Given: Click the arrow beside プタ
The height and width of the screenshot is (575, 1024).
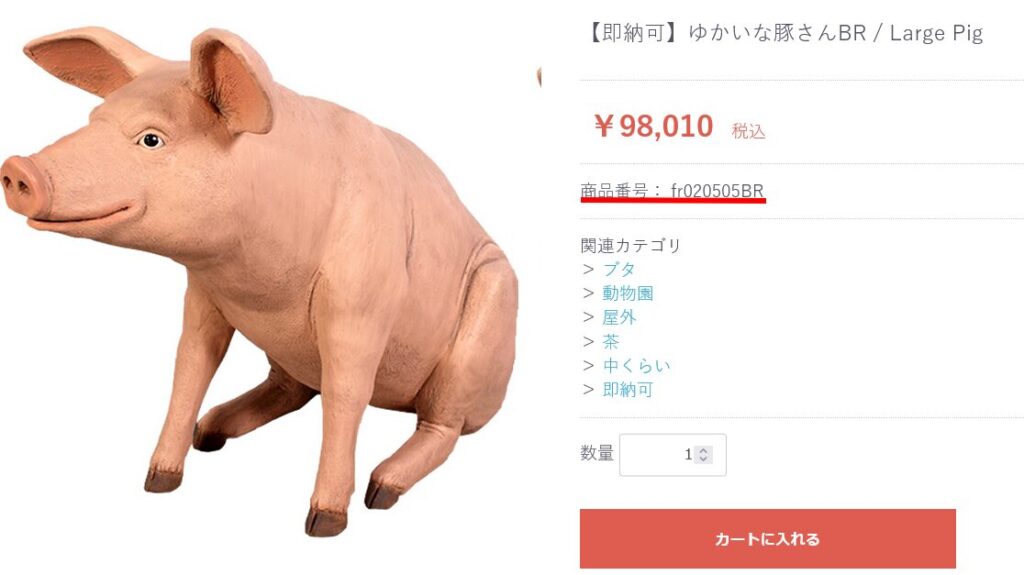Looking at the screenshot, I should pyautogui.click(x=588, y=269).
